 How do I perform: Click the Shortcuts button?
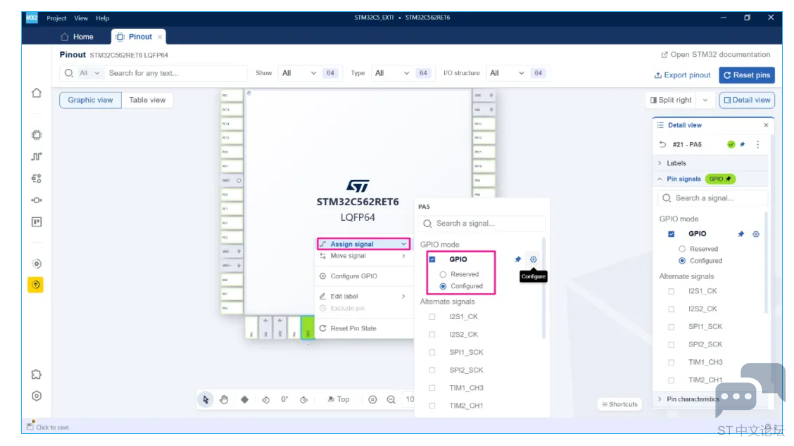pyautogui.click(x=620, y=404)
